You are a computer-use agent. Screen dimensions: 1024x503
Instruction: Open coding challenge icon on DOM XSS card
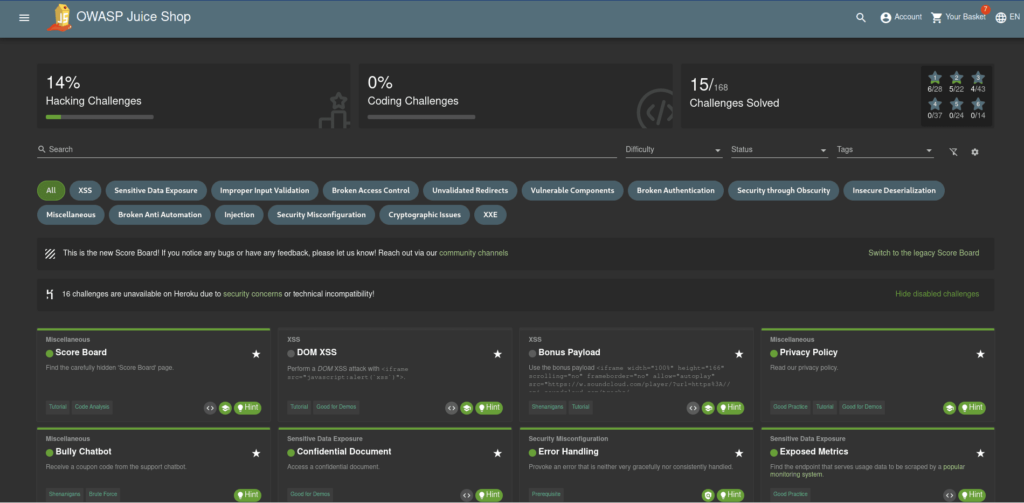(x=452, y=407)
